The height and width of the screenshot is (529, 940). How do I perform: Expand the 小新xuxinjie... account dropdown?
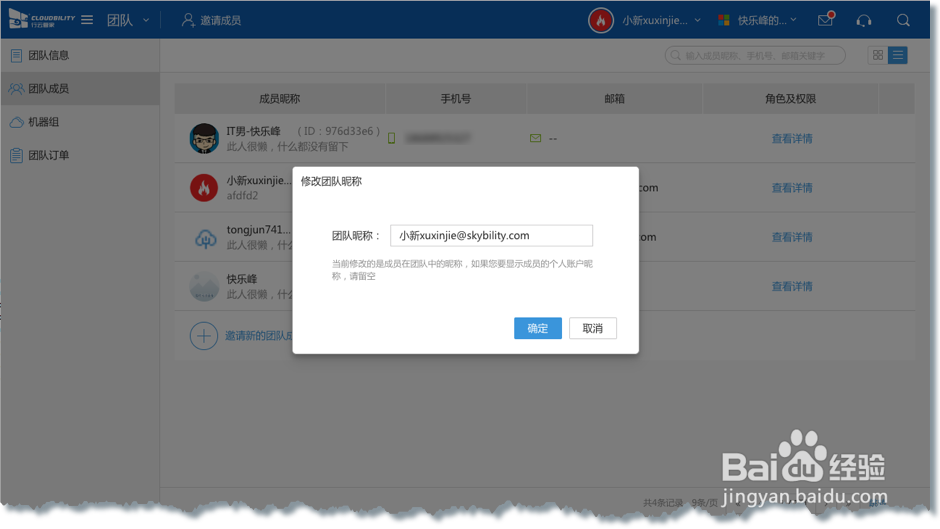(x=661, y=20)
